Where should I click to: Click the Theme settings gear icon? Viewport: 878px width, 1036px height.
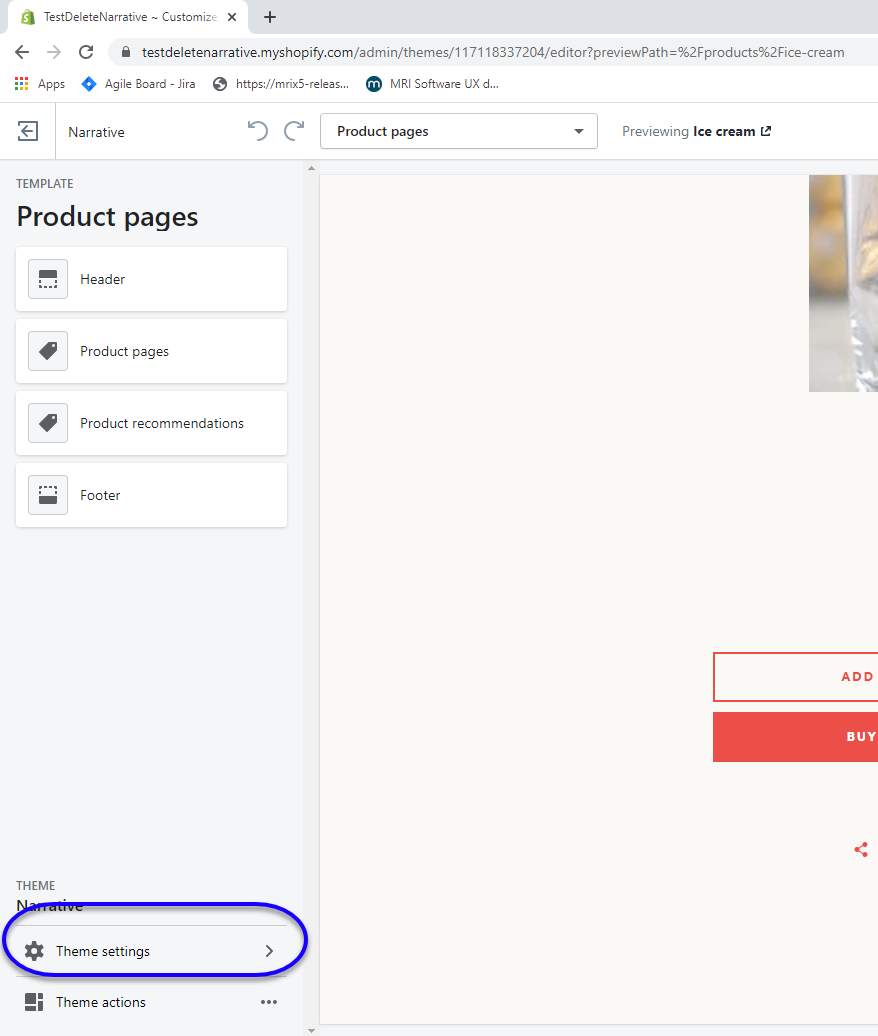[x=34, y=951]
